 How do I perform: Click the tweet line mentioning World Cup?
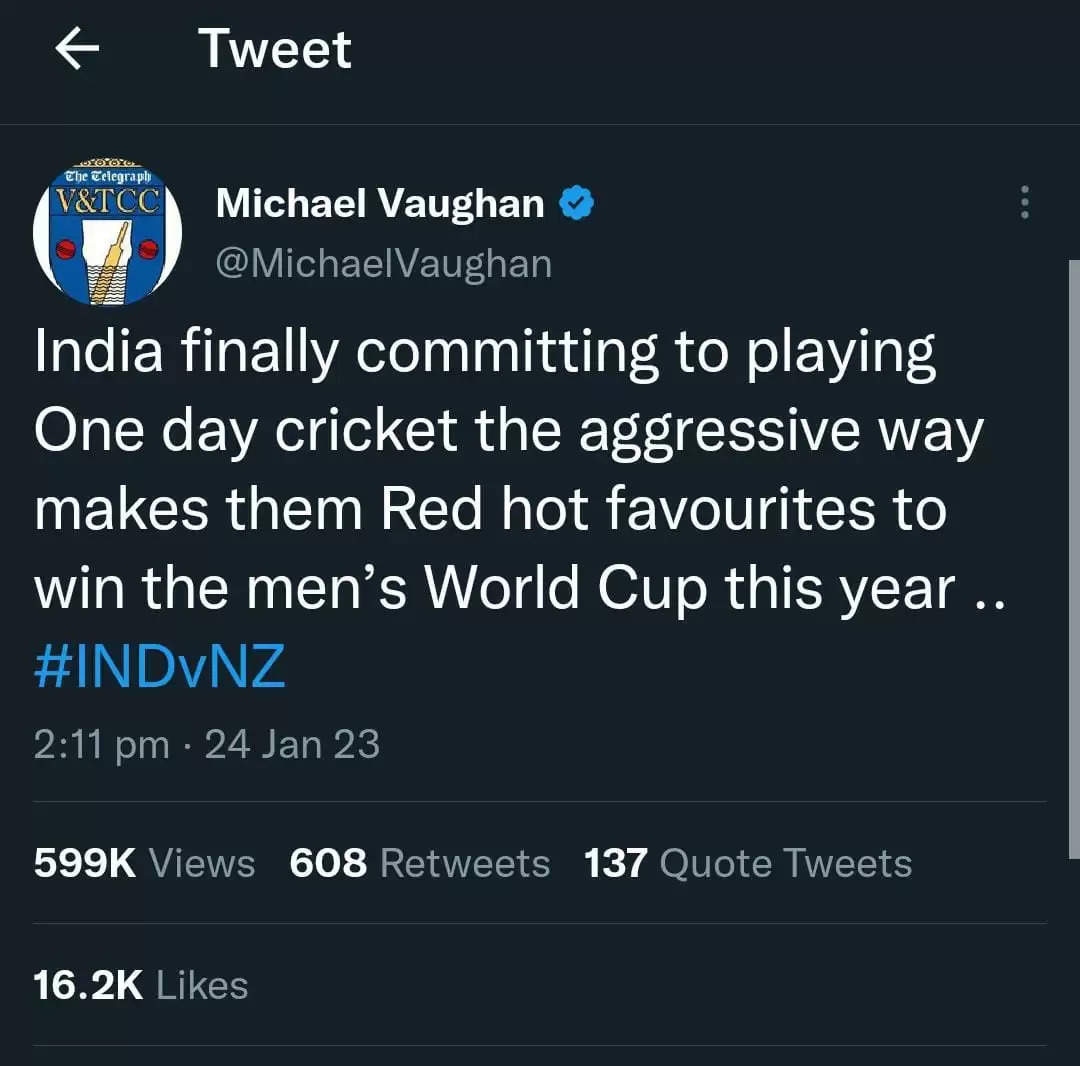[520, 589]
